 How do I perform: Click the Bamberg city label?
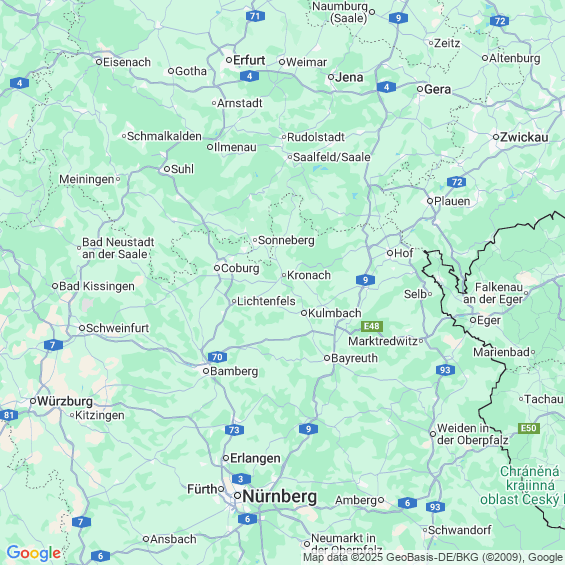click(x=234, y=371)
